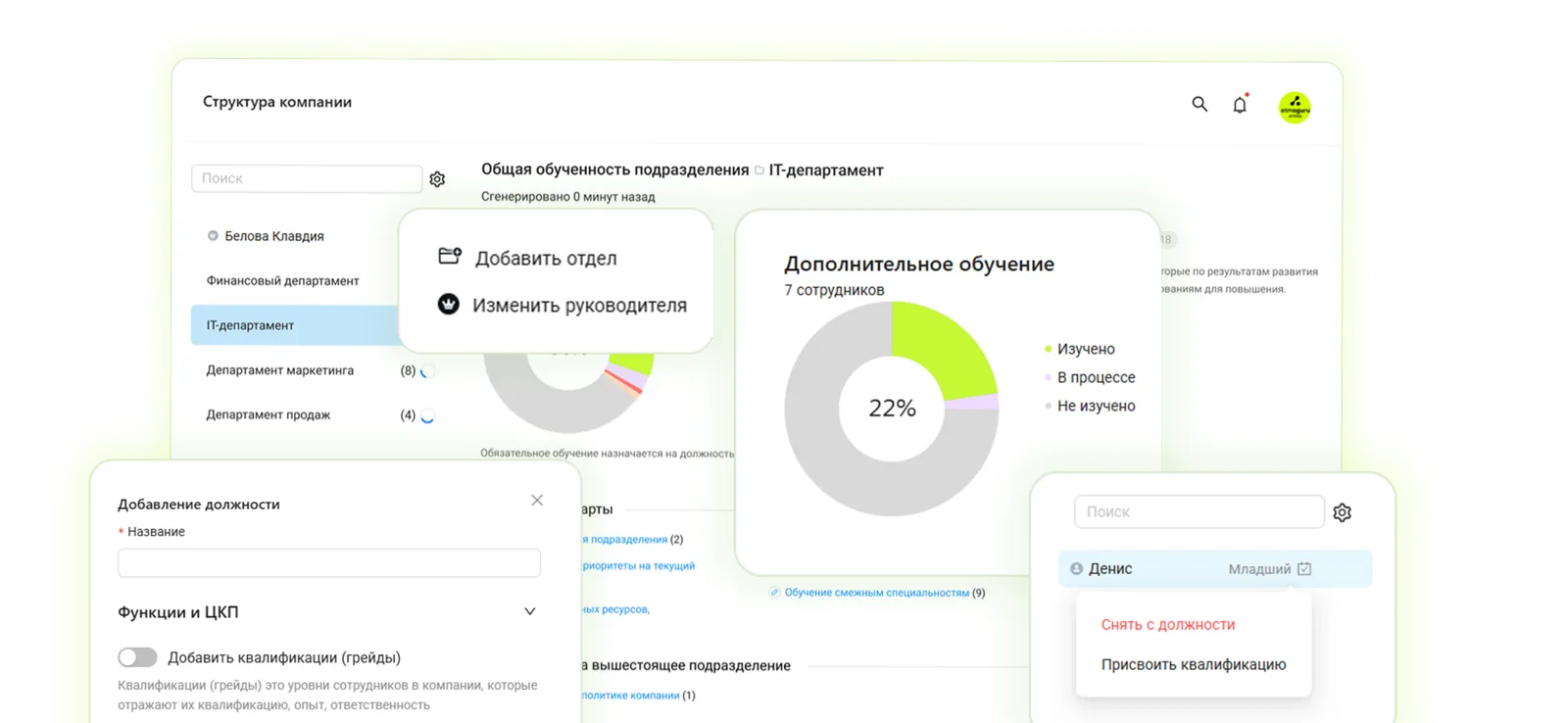The width and height of the screenshot is (1568, 723).
Task: Choose Добавить отдел from the menu
Action: coord(546,259)
